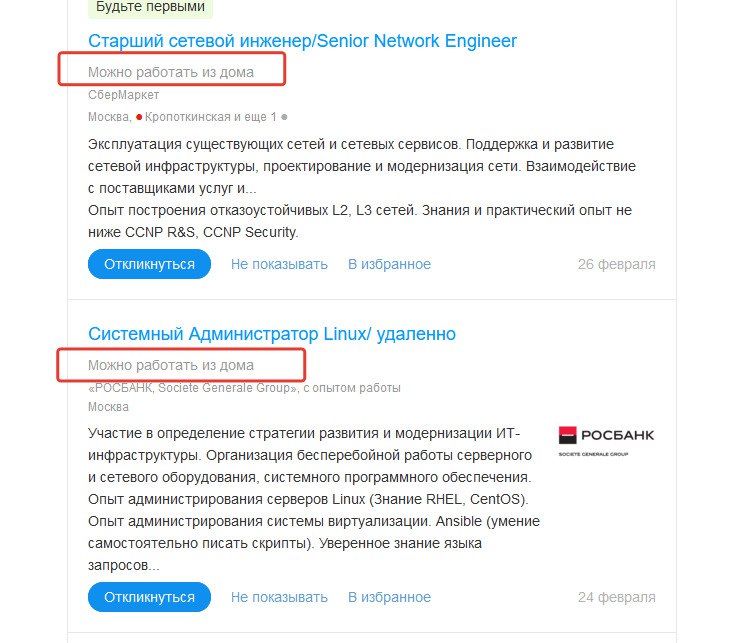Click 'Можно работать из дома' under Linux administrator
The height and width of the screenshot is (643, 752).
(x=171, y=365)
